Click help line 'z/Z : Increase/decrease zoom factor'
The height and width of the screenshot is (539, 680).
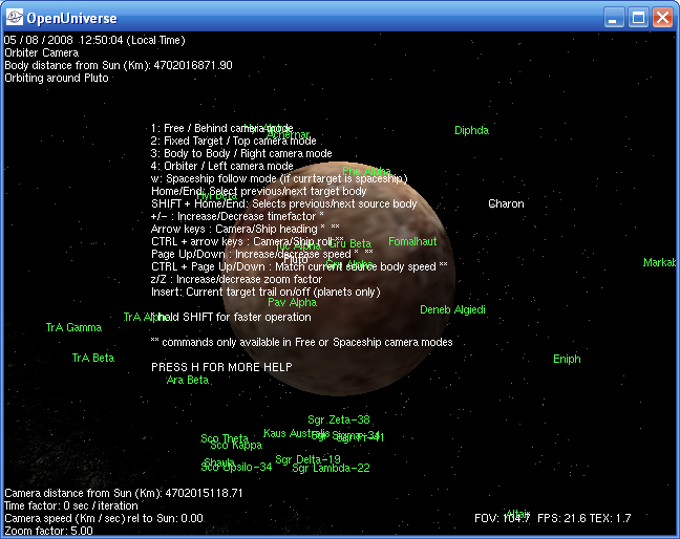236,279
